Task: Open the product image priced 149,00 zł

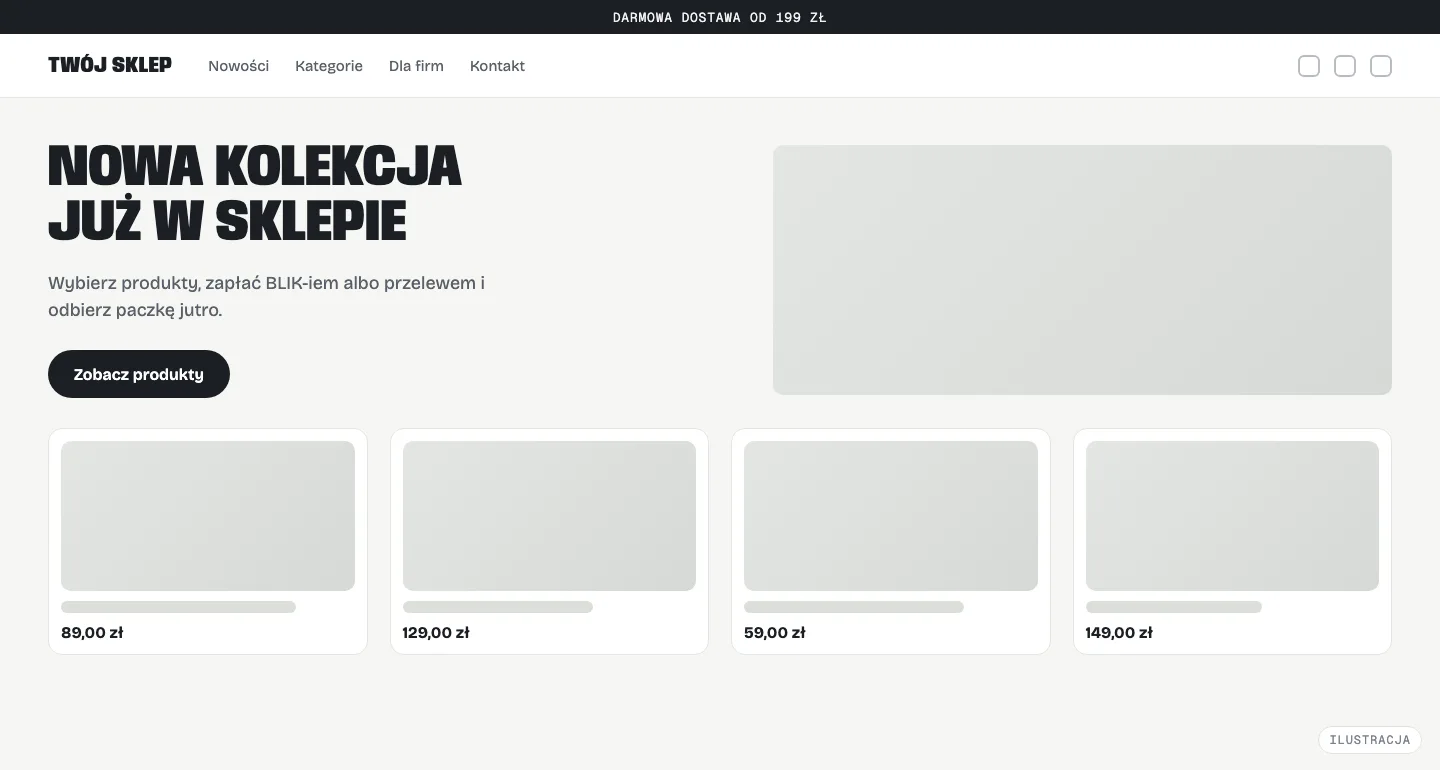Action: coord(1232,516)
